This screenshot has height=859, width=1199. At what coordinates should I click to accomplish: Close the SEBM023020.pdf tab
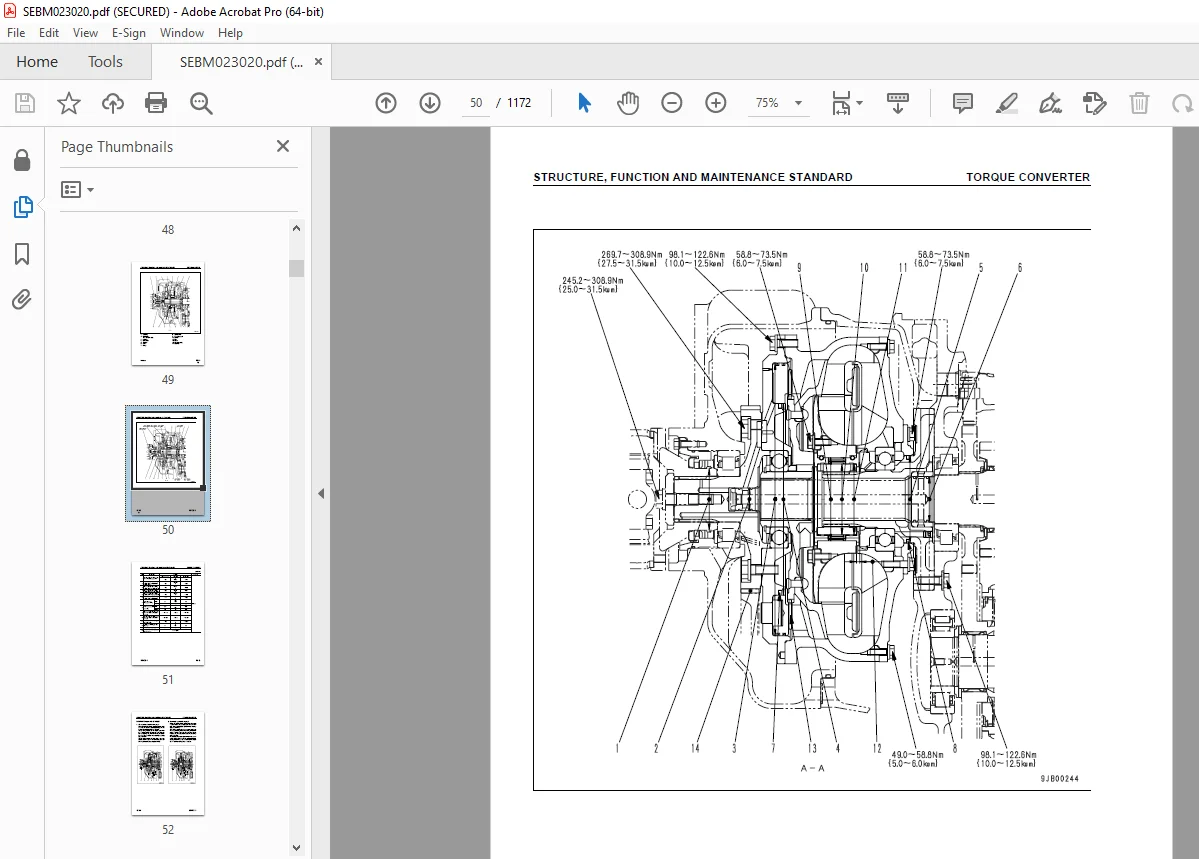tap(318, 62)
